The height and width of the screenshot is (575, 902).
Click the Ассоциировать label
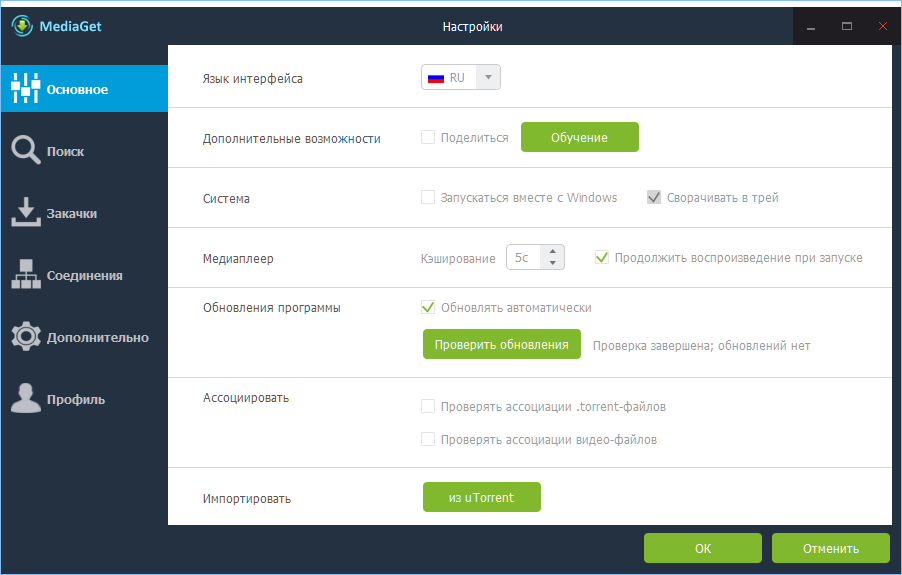pos(246,398)
